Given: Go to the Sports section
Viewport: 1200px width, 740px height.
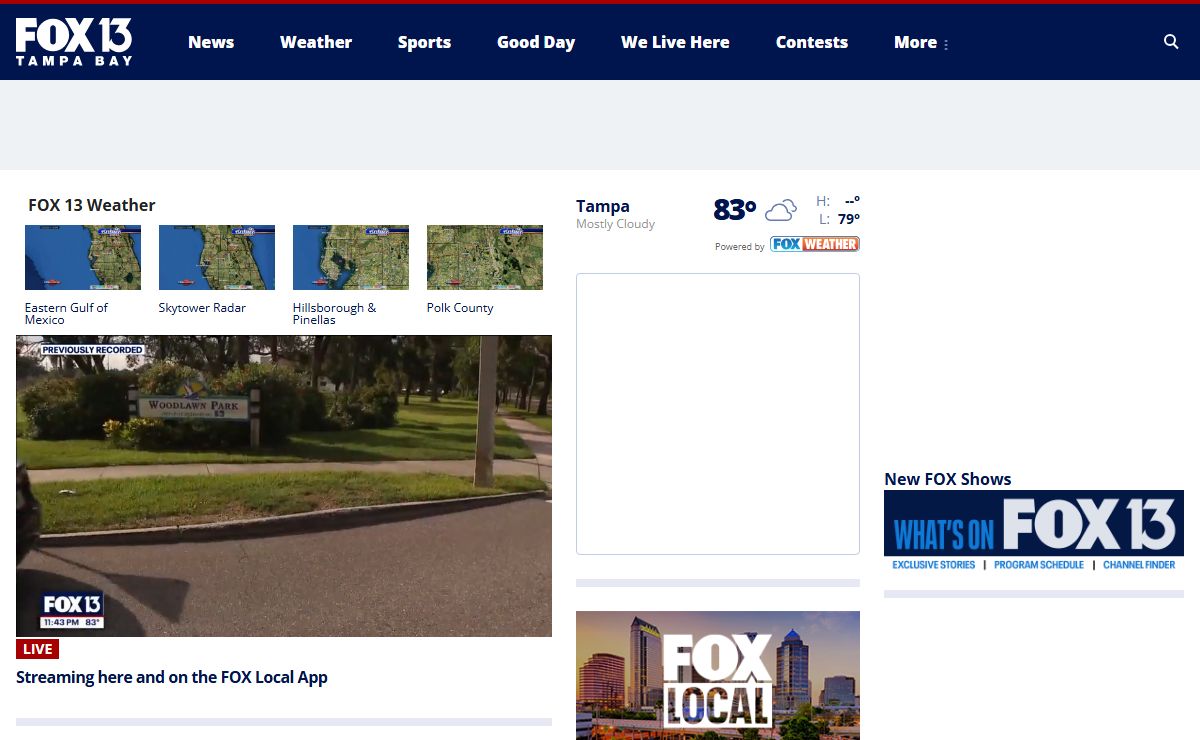Looking at the screenshot, I should (424, 42).
